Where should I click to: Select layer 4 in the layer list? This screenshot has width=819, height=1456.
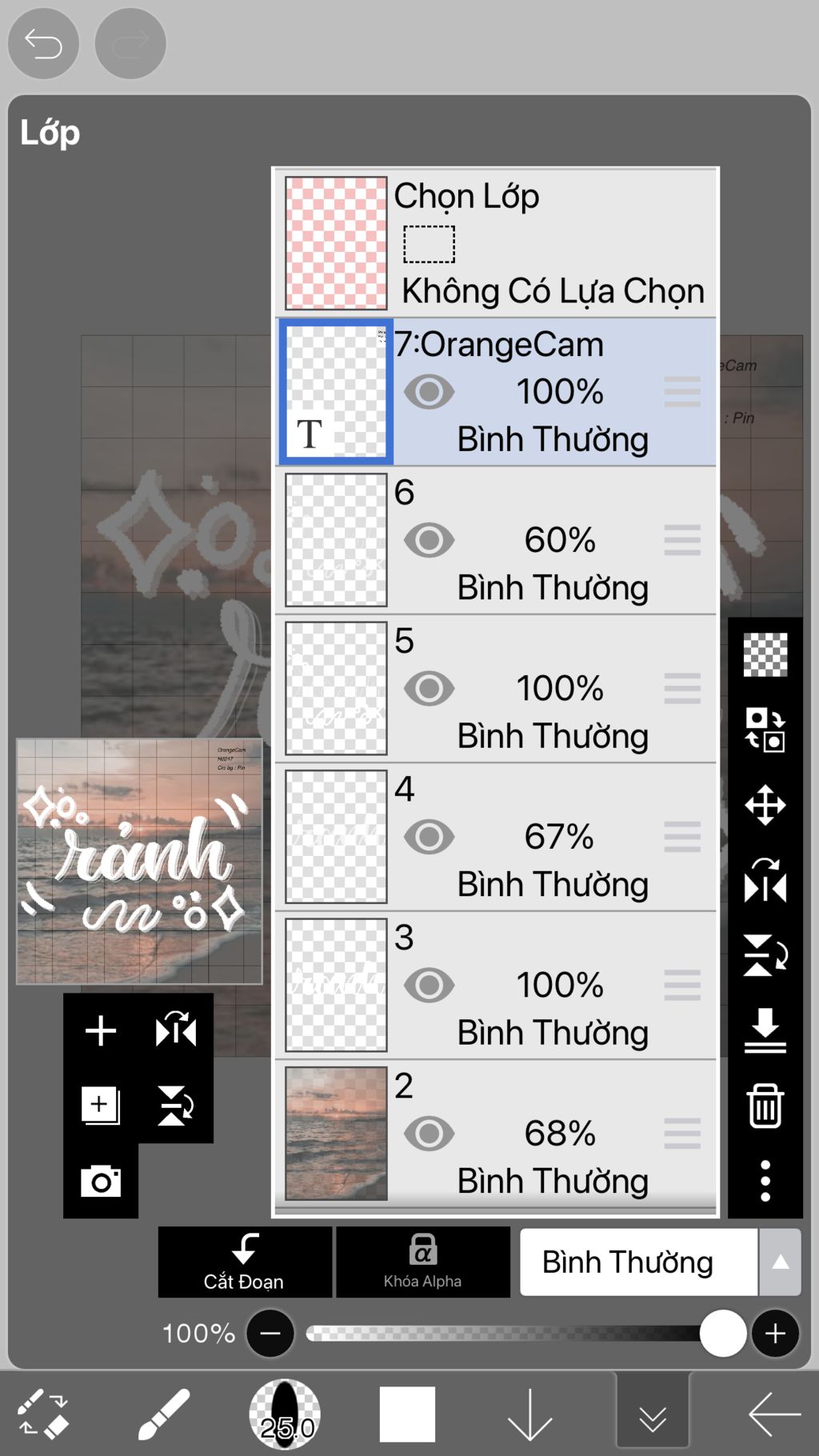tap(496, 837)
